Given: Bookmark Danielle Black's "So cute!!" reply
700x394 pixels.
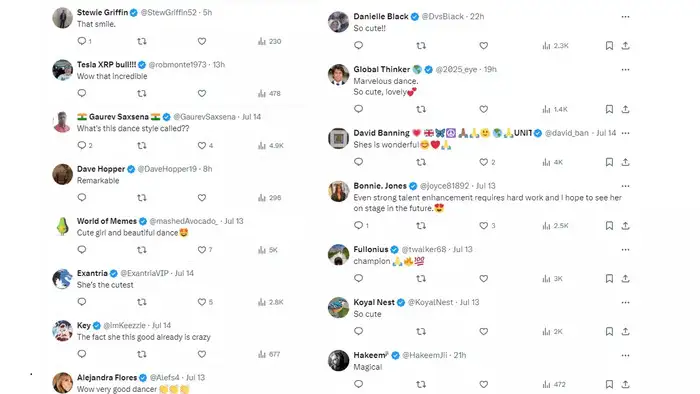Looking at the screenshot, I should [609, 46].
